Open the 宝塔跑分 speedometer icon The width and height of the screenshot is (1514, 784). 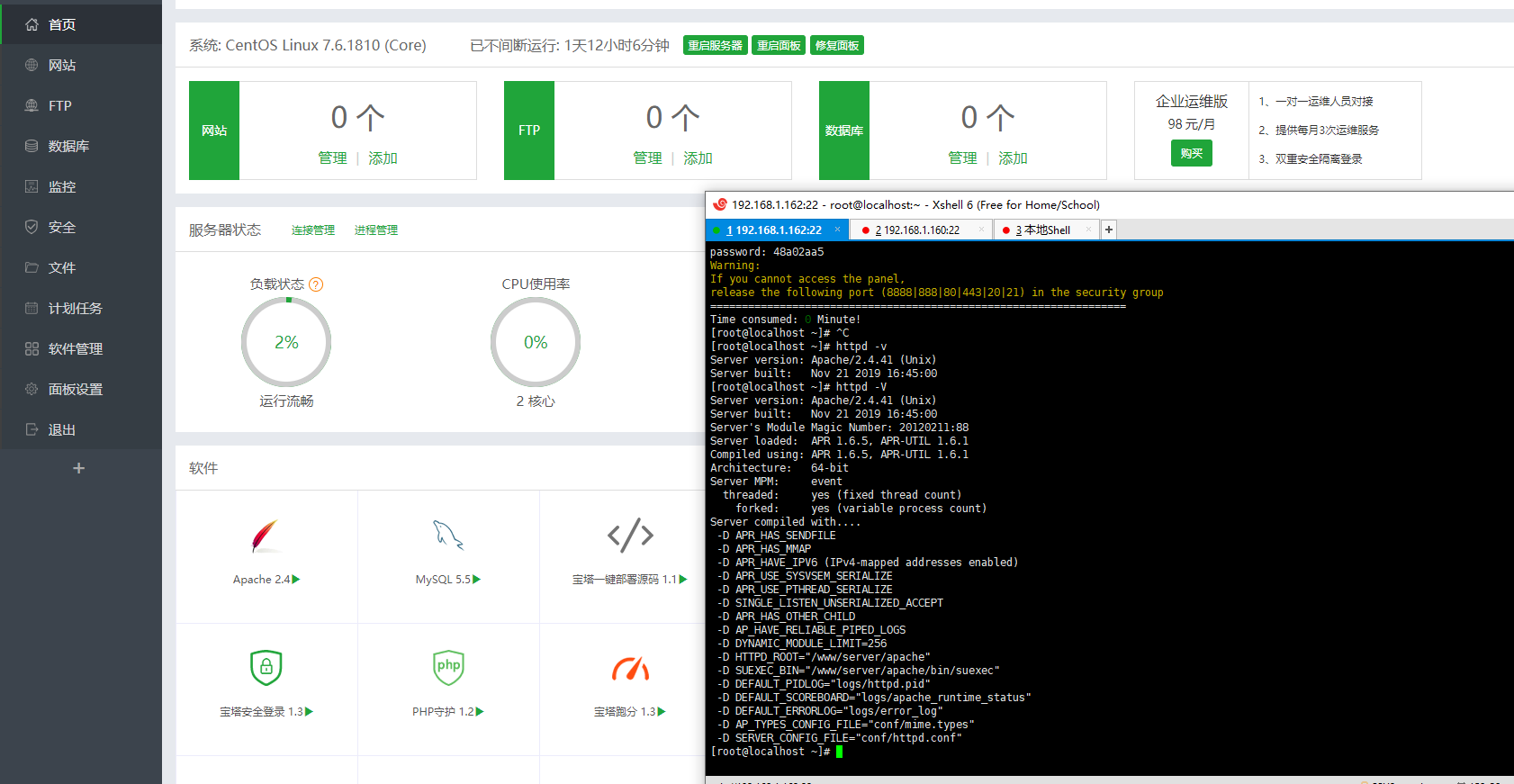631,669
